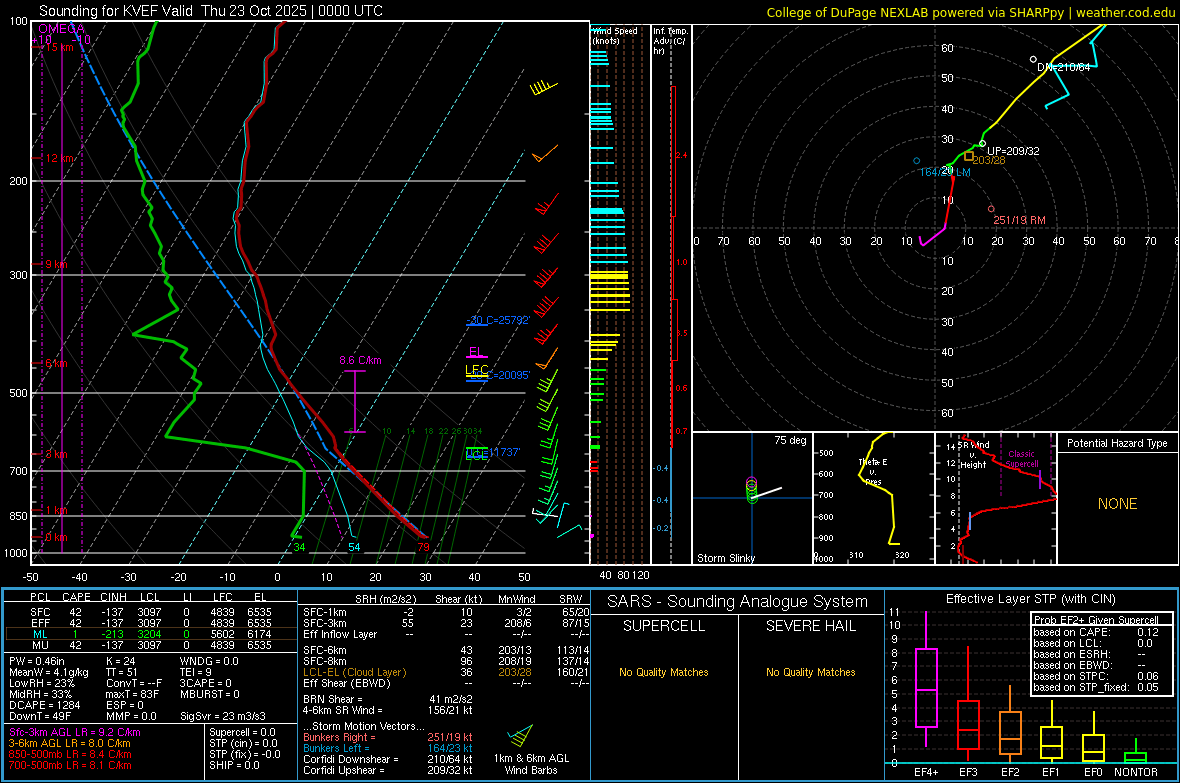Click the green wetbulb value 34

tap(300, 547)
